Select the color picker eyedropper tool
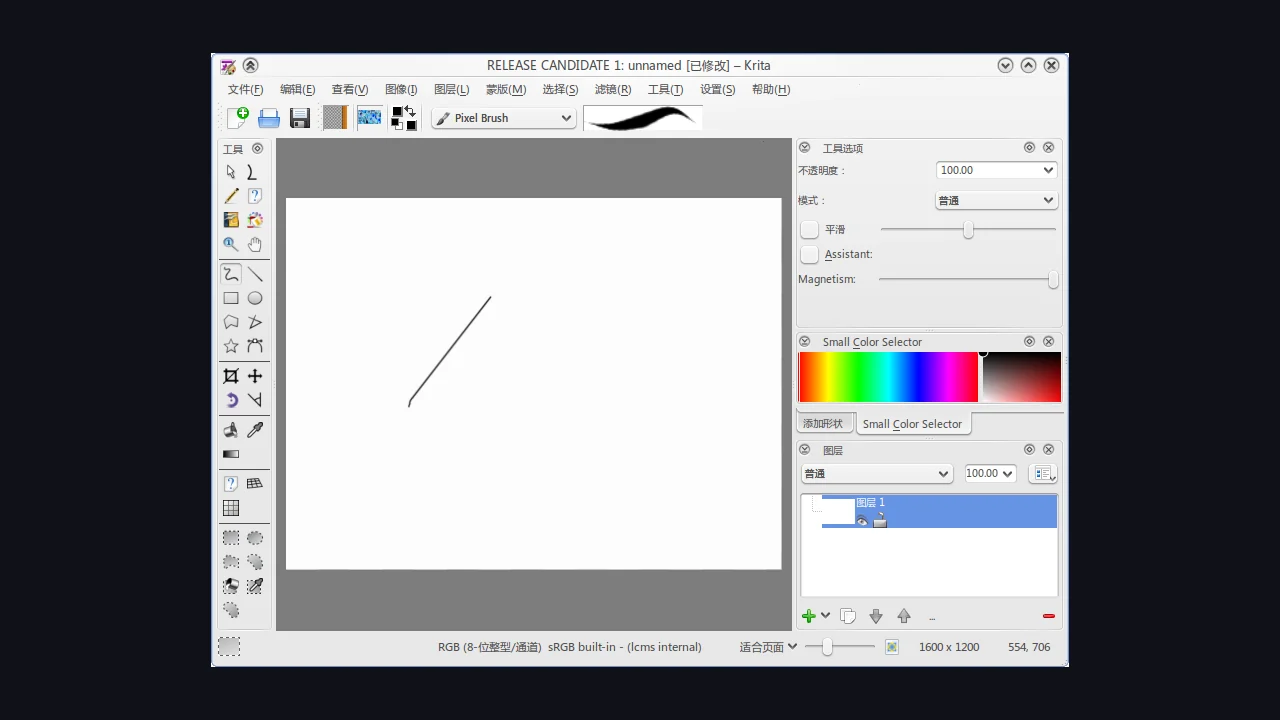 pos(255,430)
